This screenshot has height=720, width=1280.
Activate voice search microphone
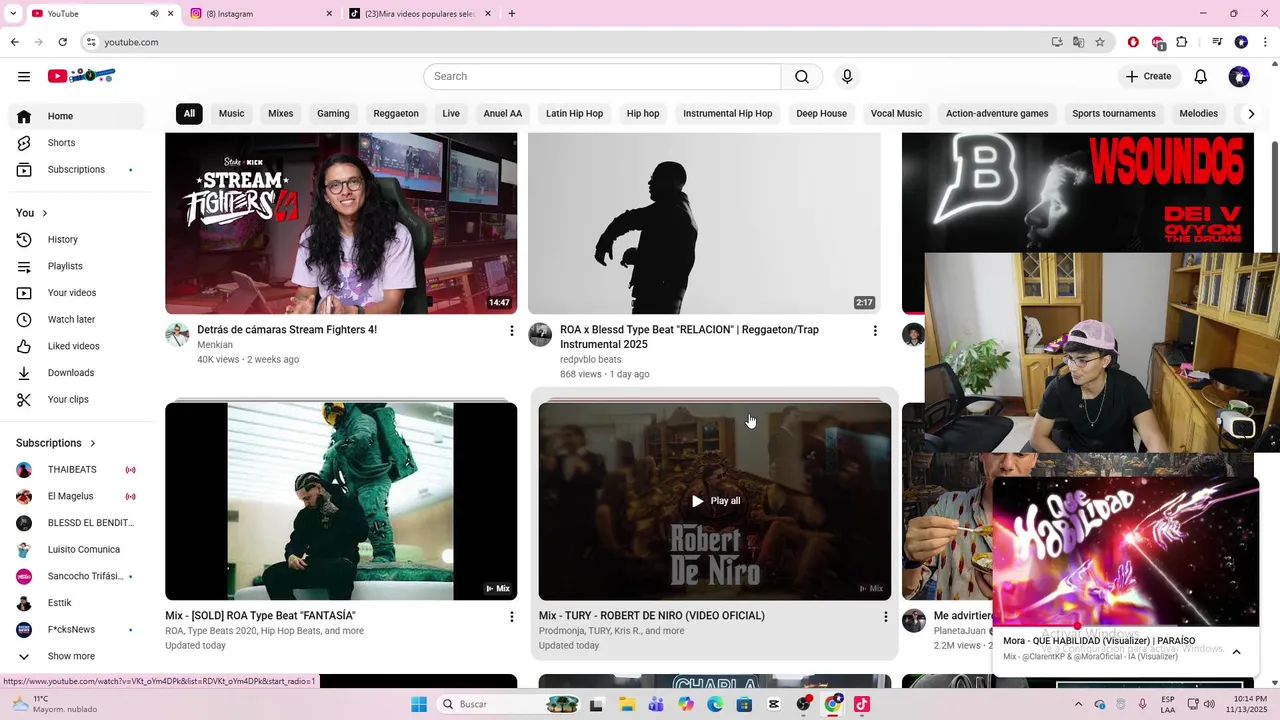pos(847,77)
